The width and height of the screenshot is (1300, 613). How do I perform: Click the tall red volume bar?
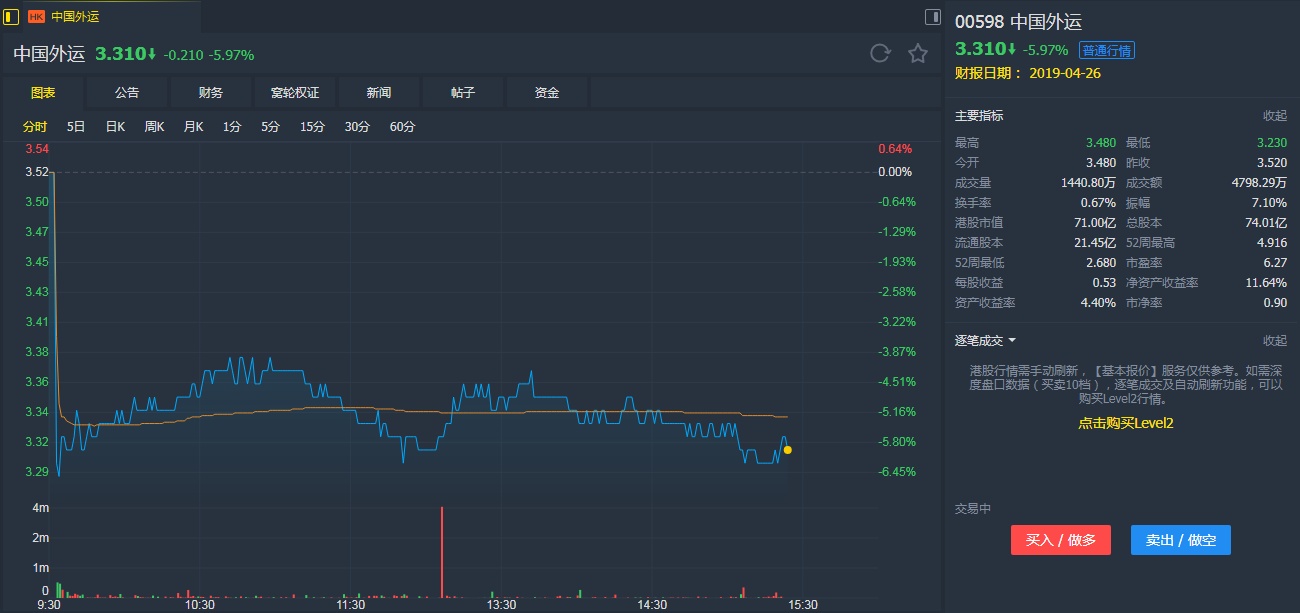click(442, 550)
